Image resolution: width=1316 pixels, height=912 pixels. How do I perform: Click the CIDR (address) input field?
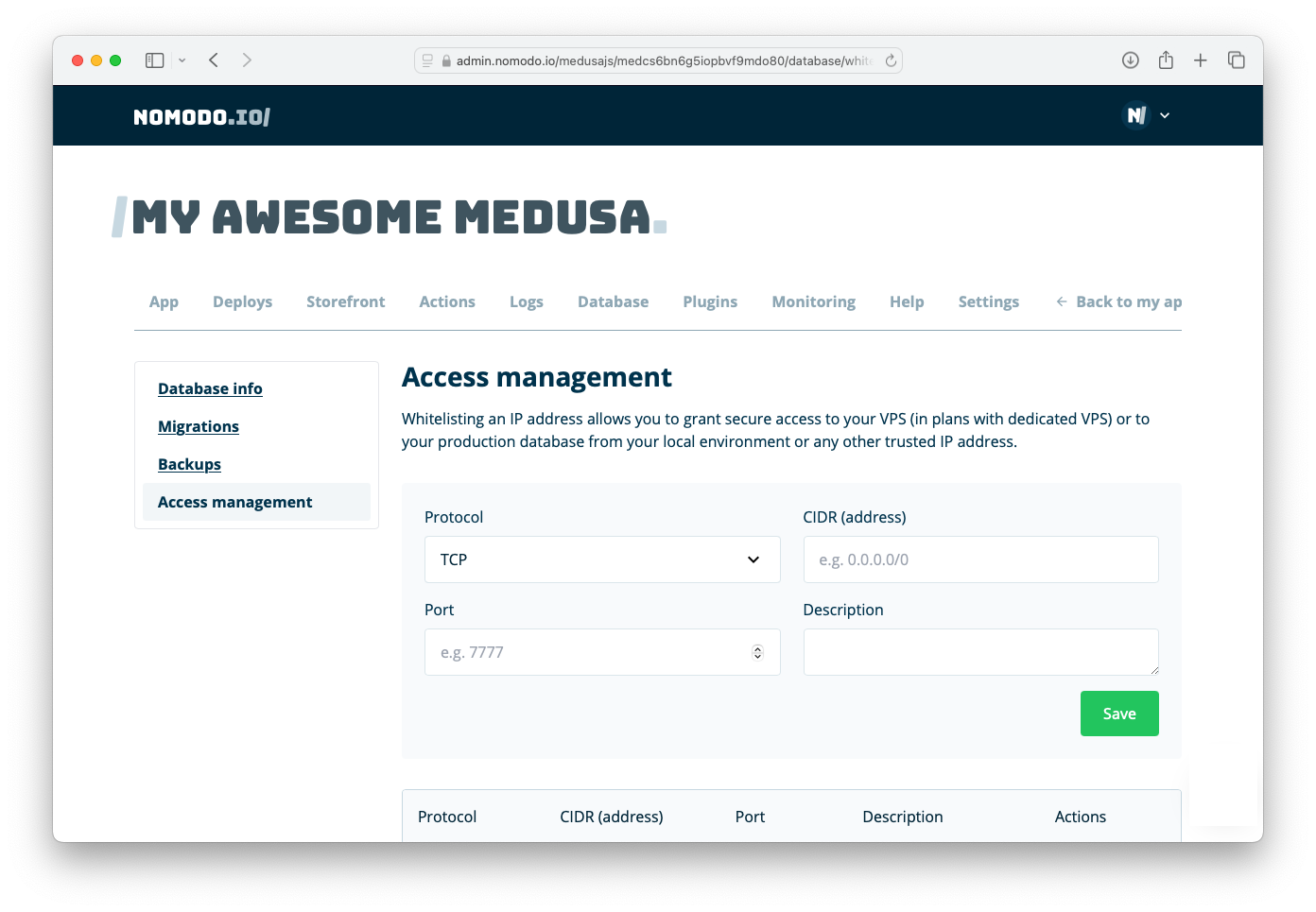pos(980,559)
